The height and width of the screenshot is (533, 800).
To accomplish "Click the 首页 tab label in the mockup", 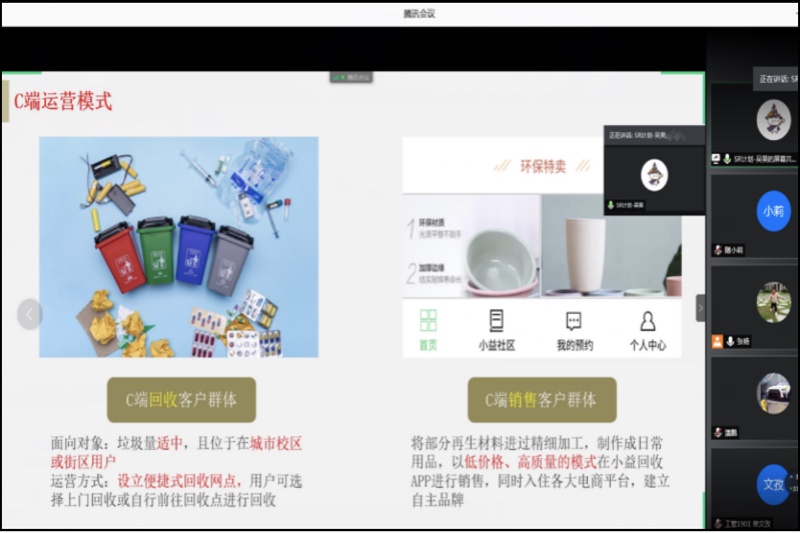I will pos(428,346).
